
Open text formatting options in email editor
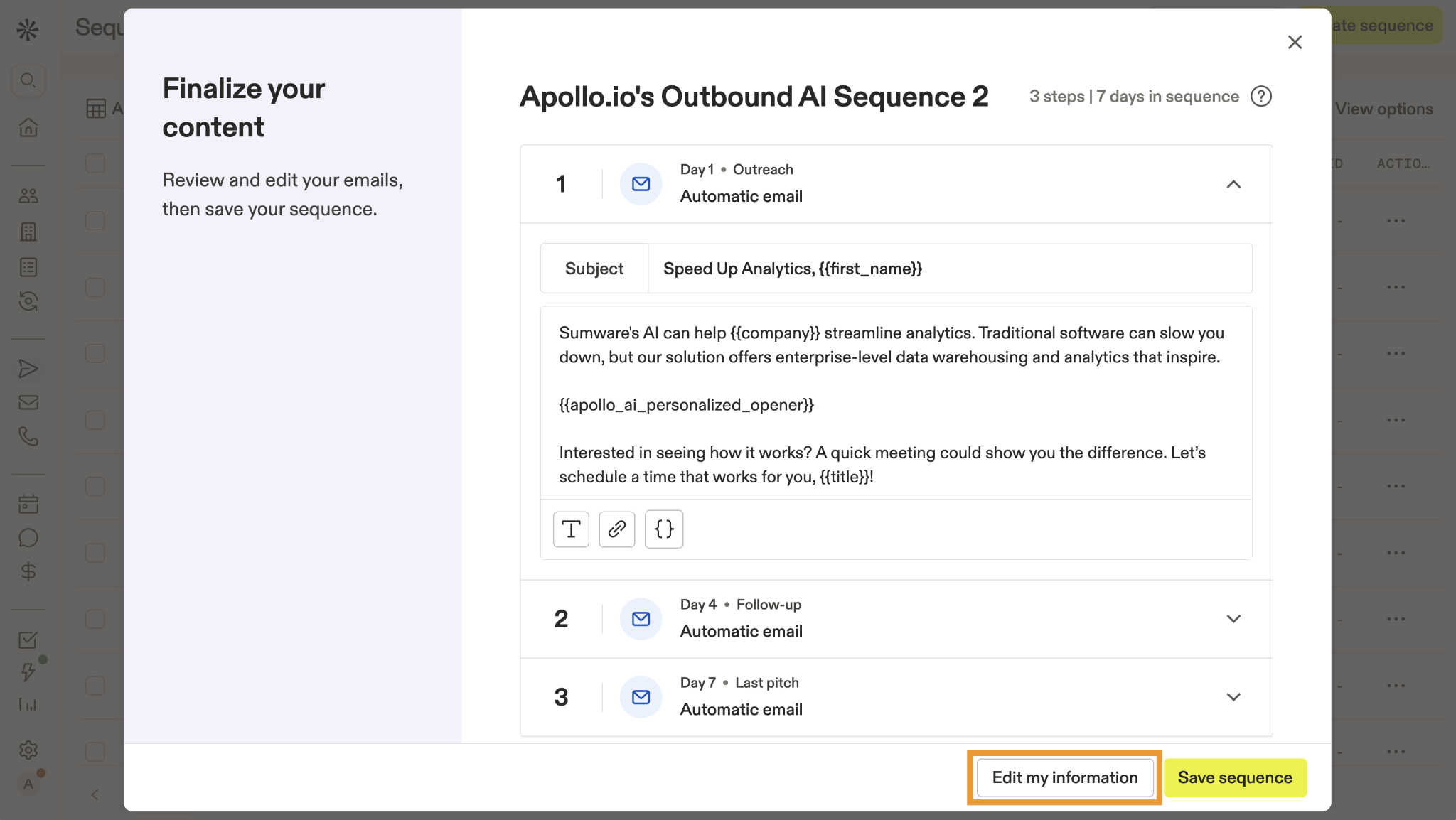tap(571, 529)
